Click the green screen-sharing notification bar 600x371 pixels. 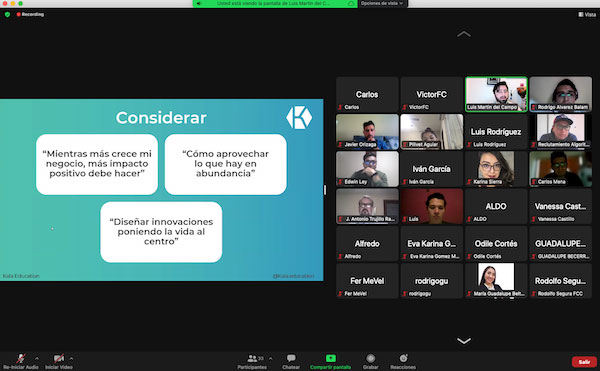[x=275, y=3]
